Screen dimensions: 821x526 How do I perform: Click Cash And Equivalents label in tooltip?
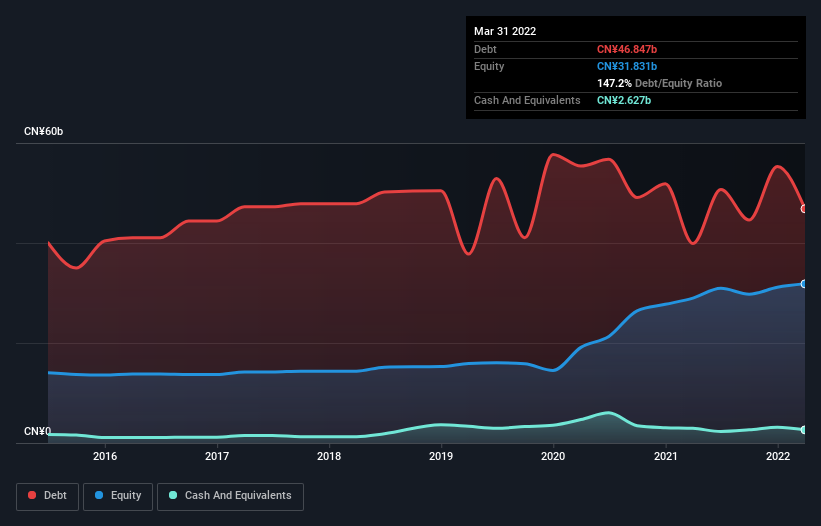click(527, 100)
